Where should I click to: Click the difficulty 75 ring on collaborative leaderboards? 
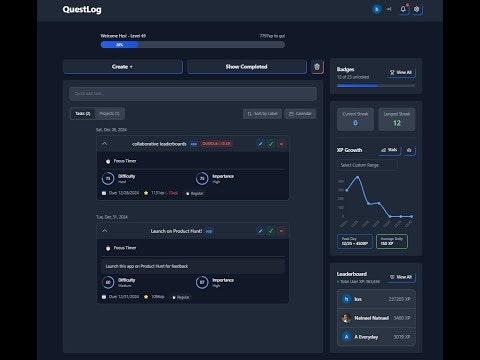click(108, 178)
